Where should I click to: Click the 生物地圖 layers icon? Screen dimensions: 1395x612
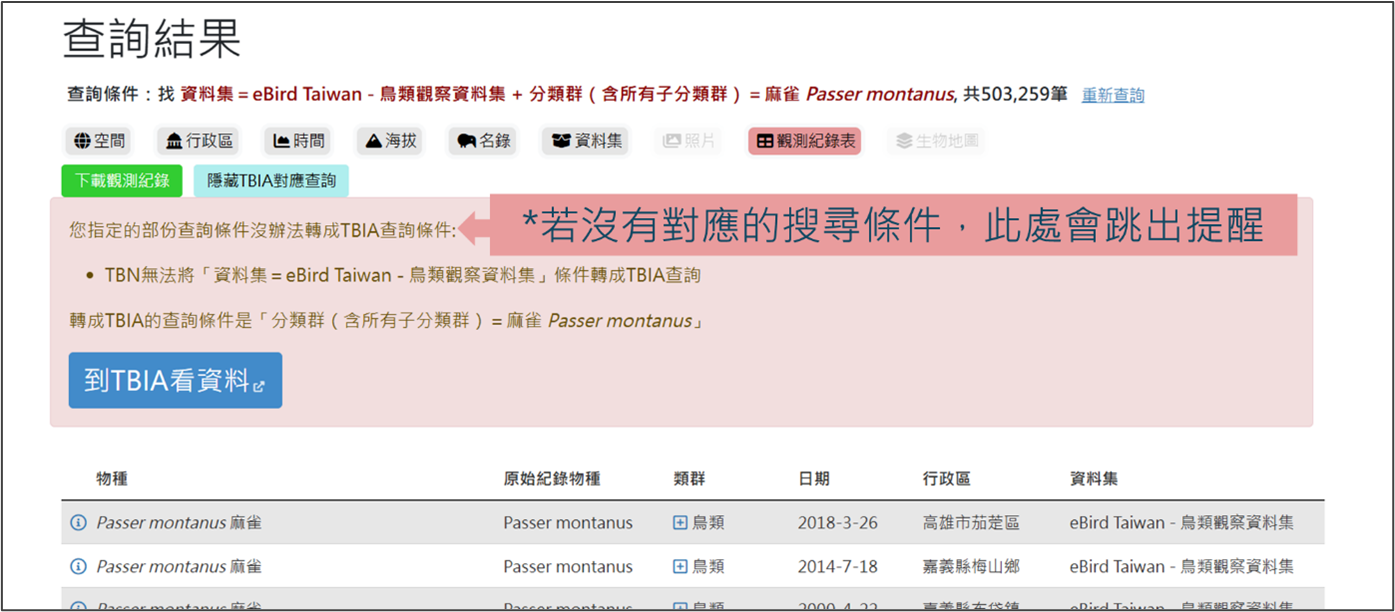point(904,141)
